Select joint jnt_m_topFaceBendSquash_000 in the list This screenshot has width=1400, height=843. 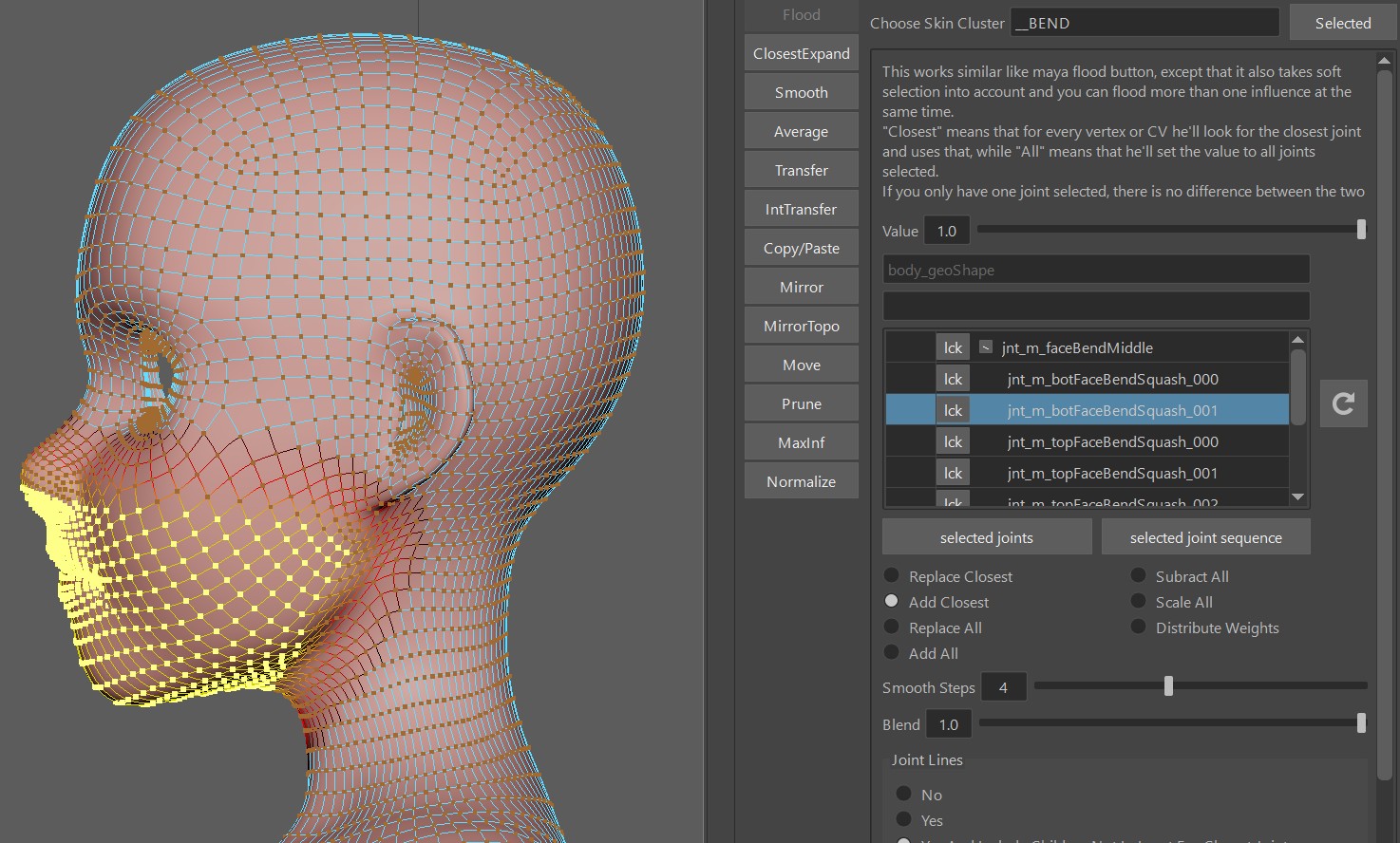[x=1112, y=441]
